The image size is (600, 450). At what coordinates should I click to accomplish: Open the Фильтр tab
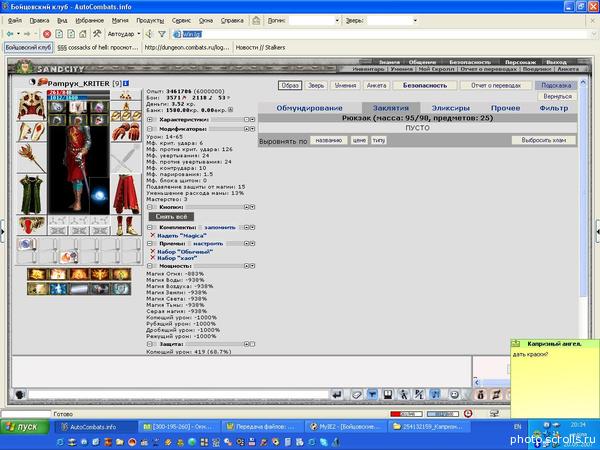[553, 108]
